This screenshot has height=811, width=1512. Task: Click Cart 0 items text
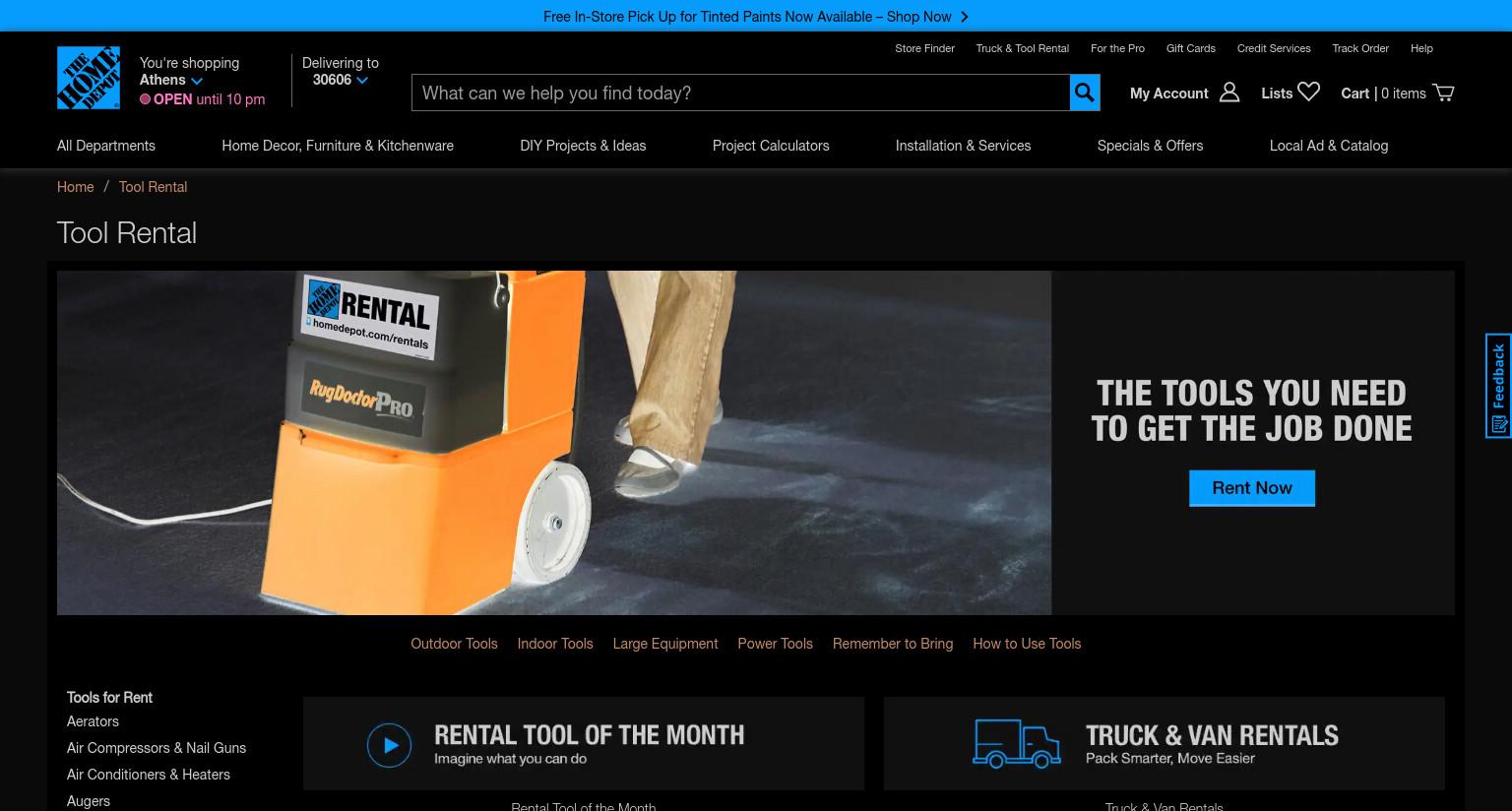pos(1383,94)
